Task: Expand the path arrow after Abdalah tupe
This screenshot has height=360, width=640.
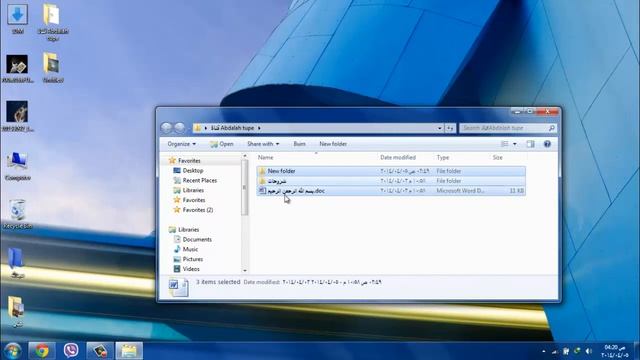Action: tap(259, 128)
